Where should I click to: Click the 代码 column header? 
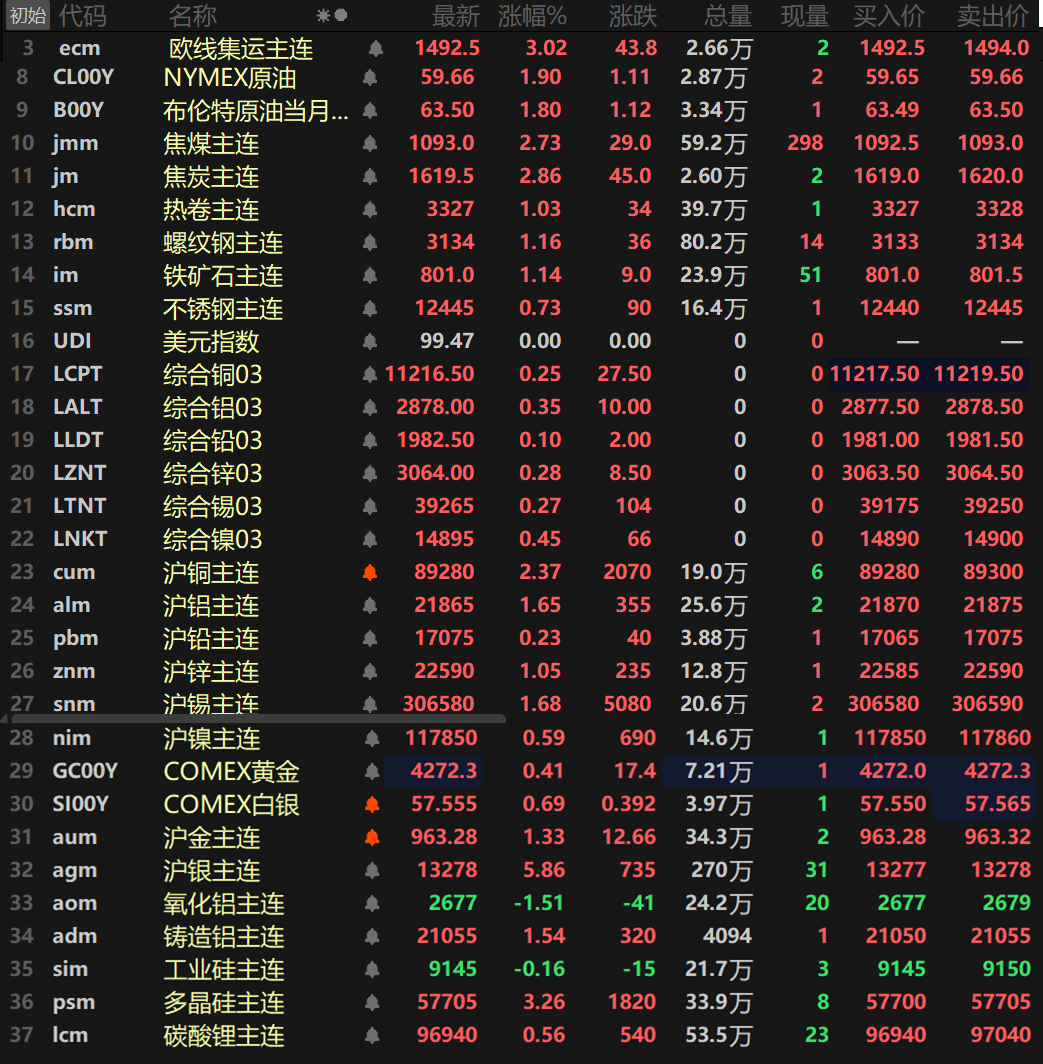pyautogui.click(x=82, y=15)
